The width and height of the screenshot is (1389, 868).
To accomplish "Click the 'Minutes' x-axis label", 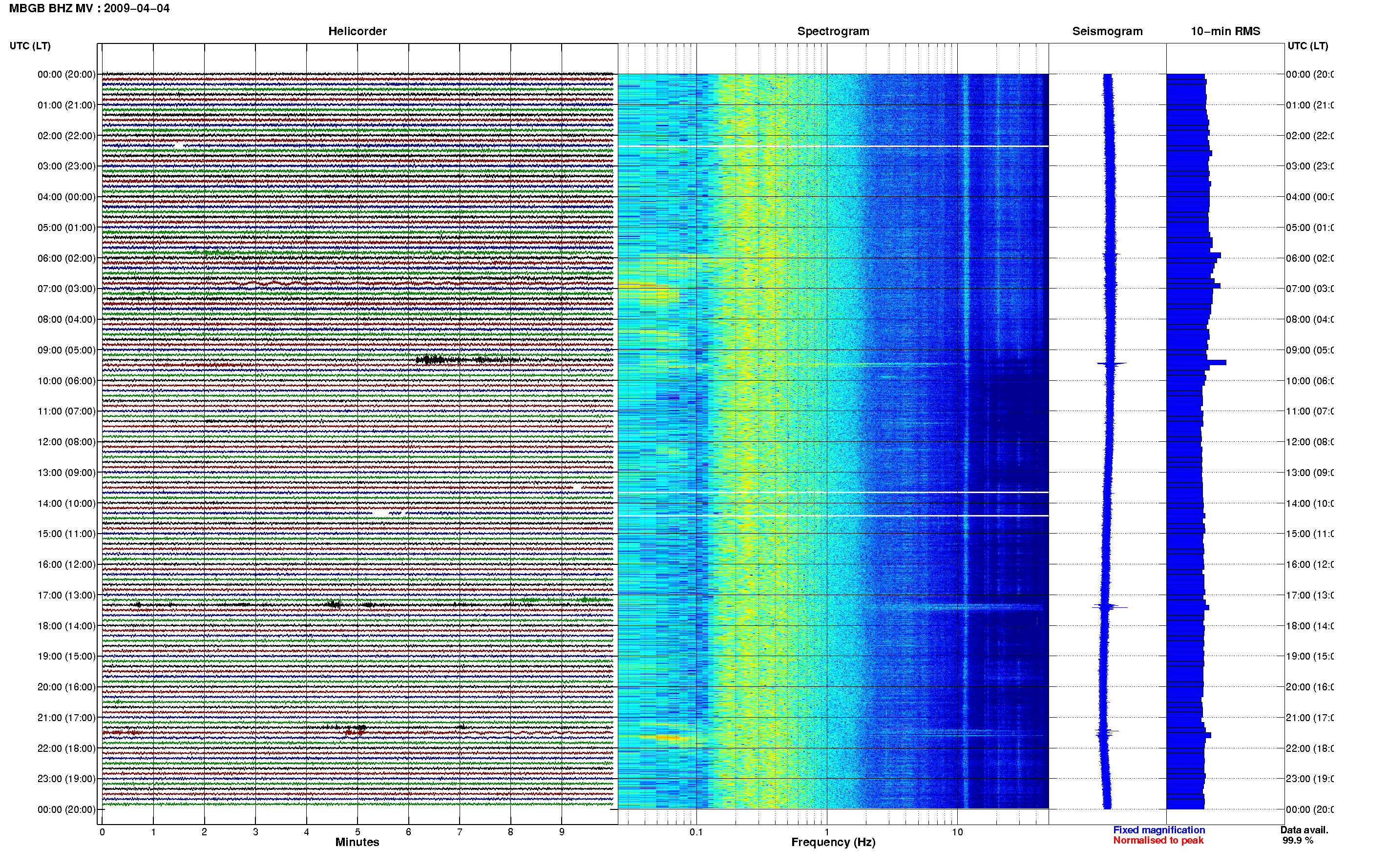I will tap(357, 842).
